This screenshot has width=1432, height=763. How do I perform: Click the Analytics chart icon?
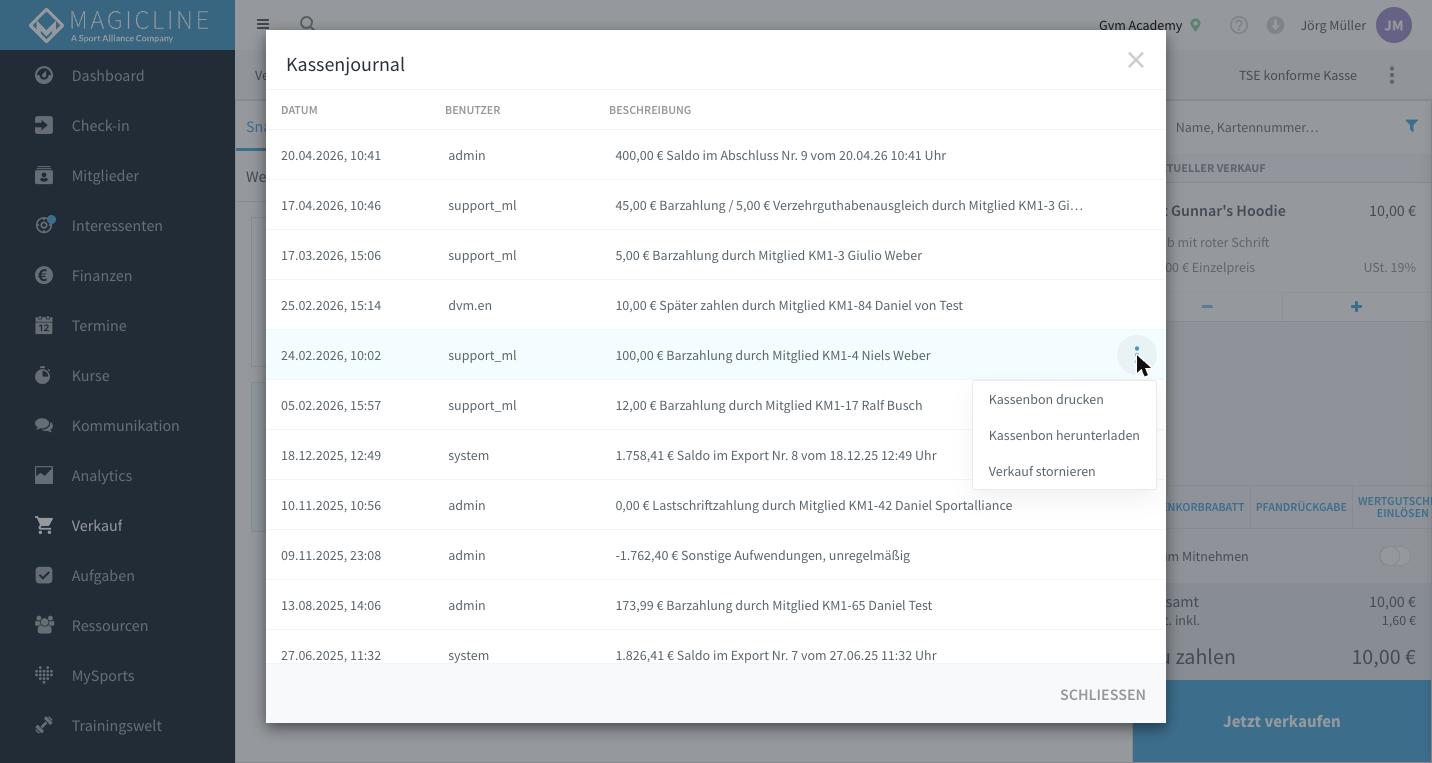pyautogui.click(x=44, y=475)
